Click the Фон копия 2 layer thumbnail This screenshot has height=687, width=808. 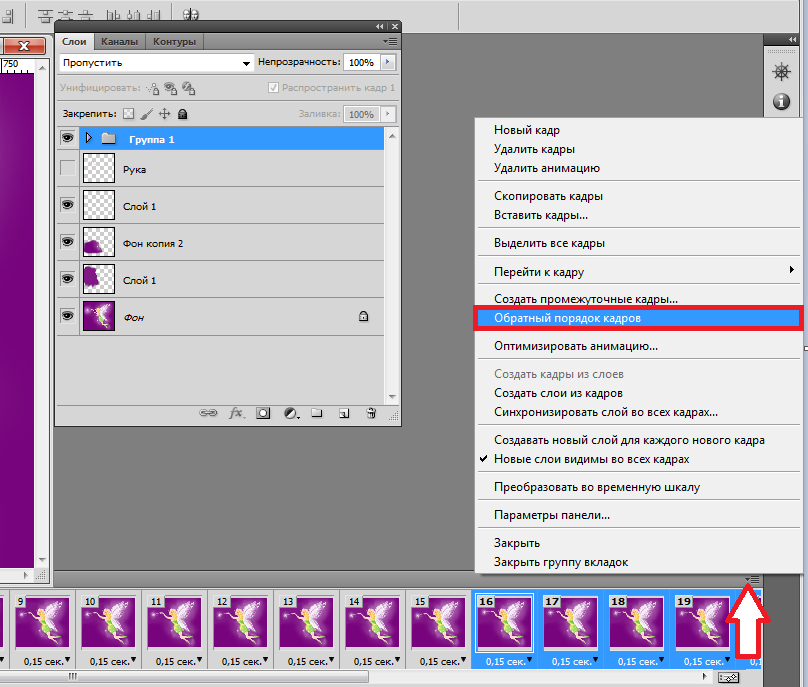(99, 242)
